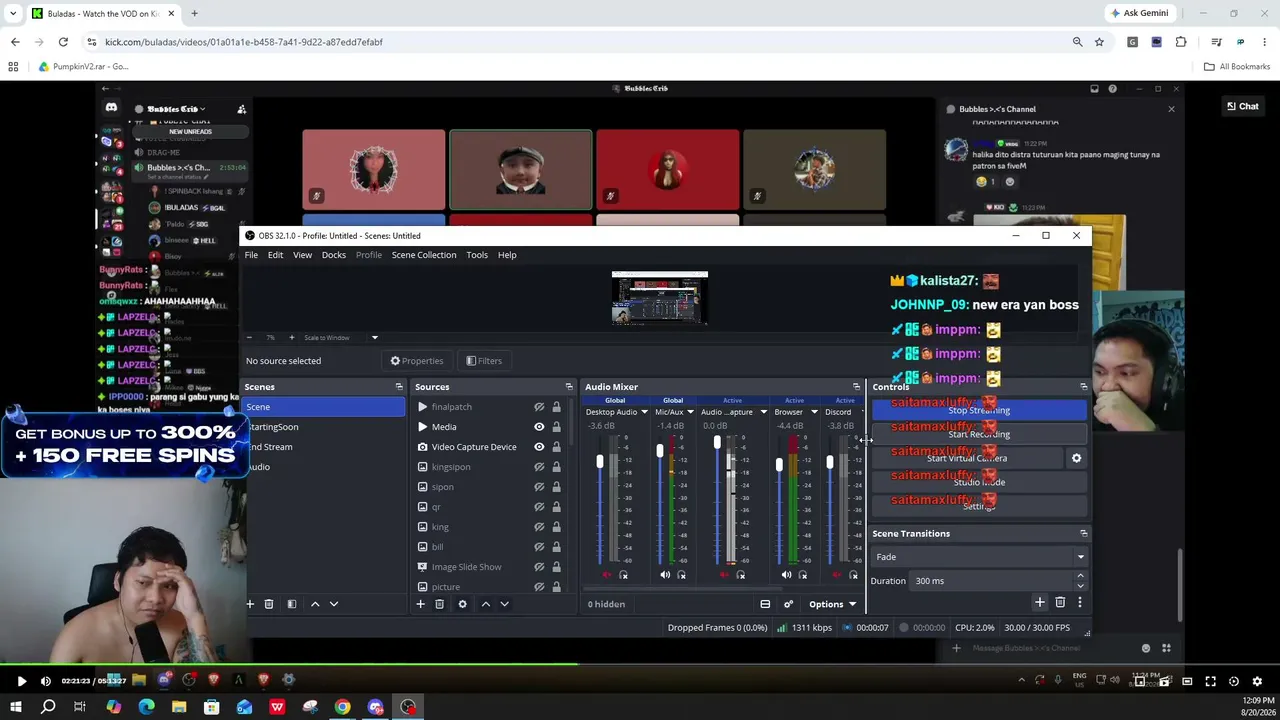Image resolution: width=1280 pixels, height=720 pixels.
Task: Show the sipon source
Action: (x=539, y=487)
